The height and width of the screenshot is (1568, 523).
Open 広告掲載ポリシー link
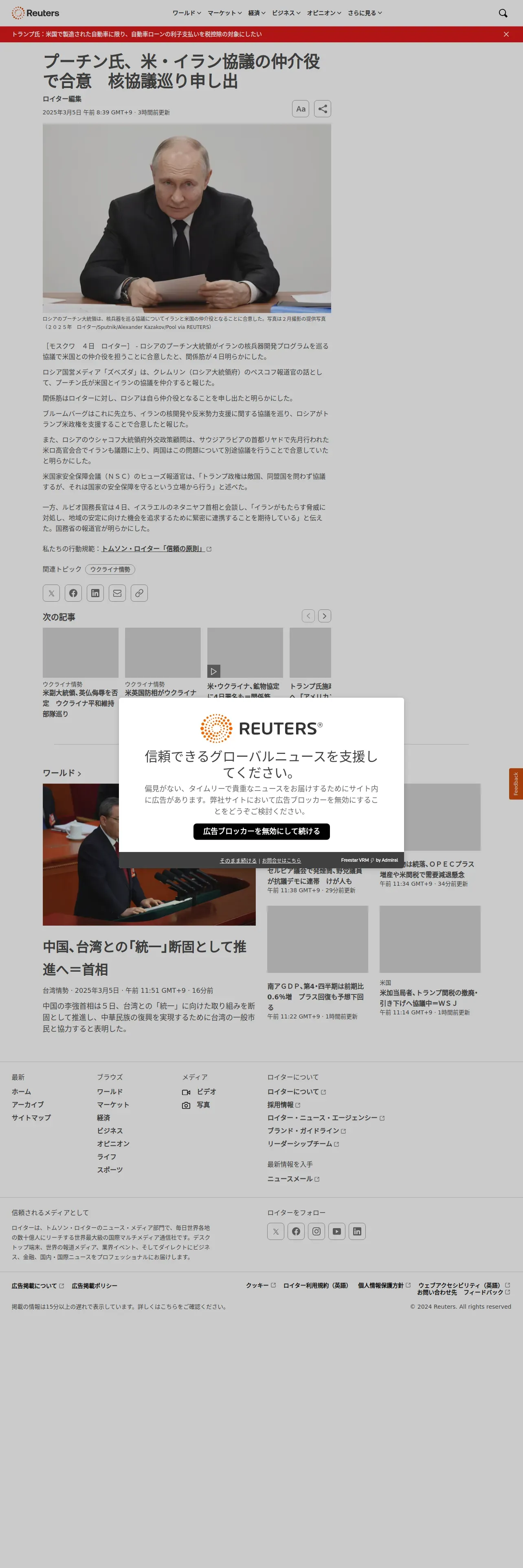pyautogui.click(x=94, y=1285)
